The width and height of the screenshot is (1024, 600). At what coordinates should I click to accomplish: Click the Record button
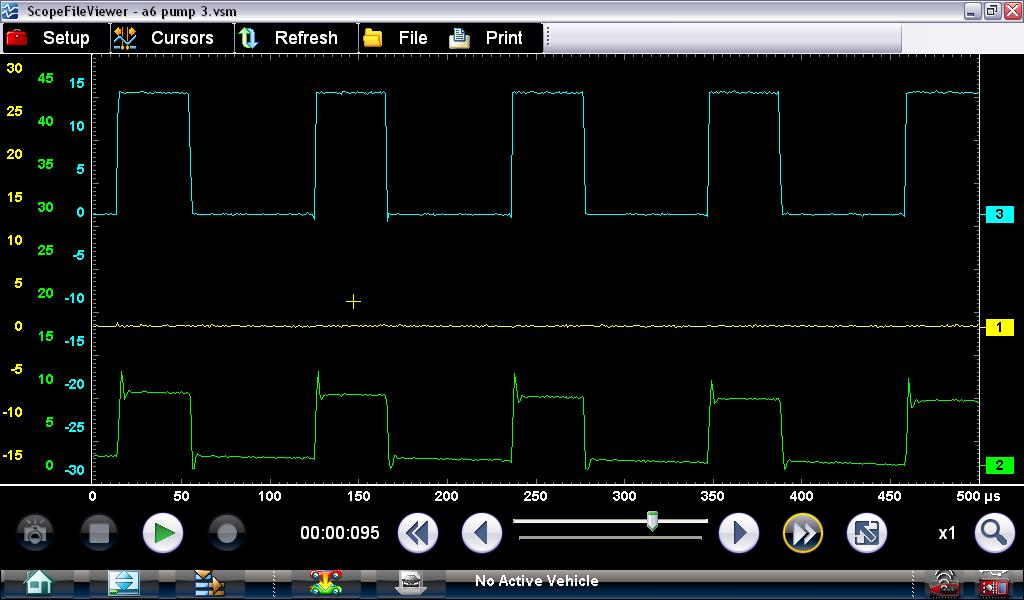[x=227, y=533]
